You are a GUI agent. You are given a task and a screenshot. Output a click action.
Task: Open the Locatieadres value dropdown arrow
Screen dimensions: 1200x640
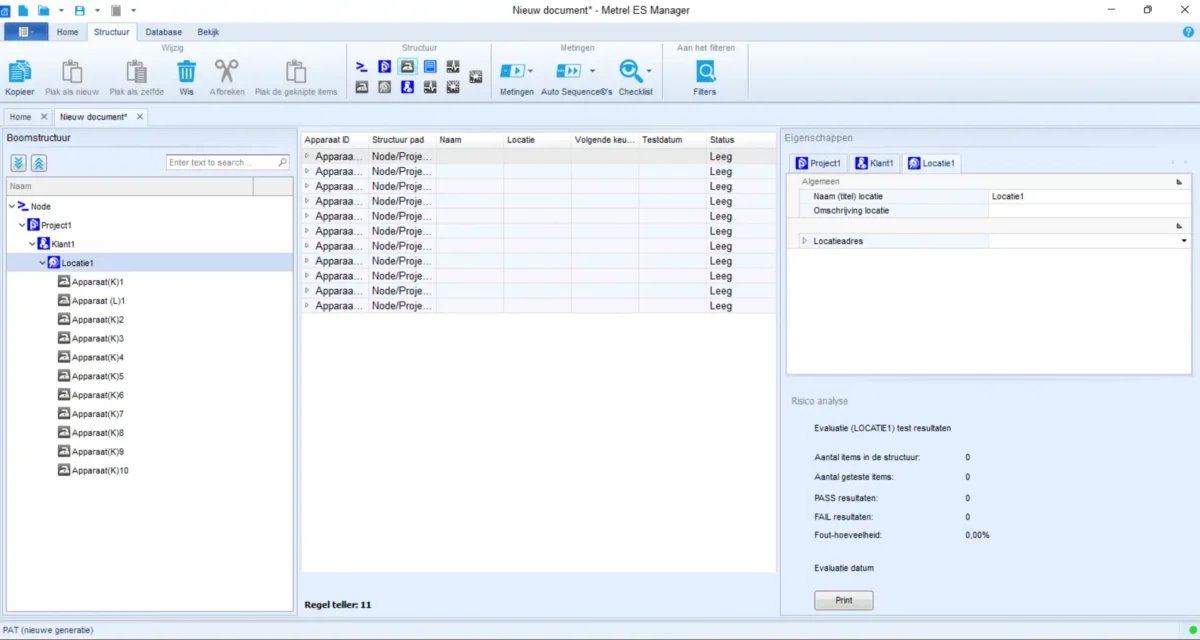click(1184, 241)
